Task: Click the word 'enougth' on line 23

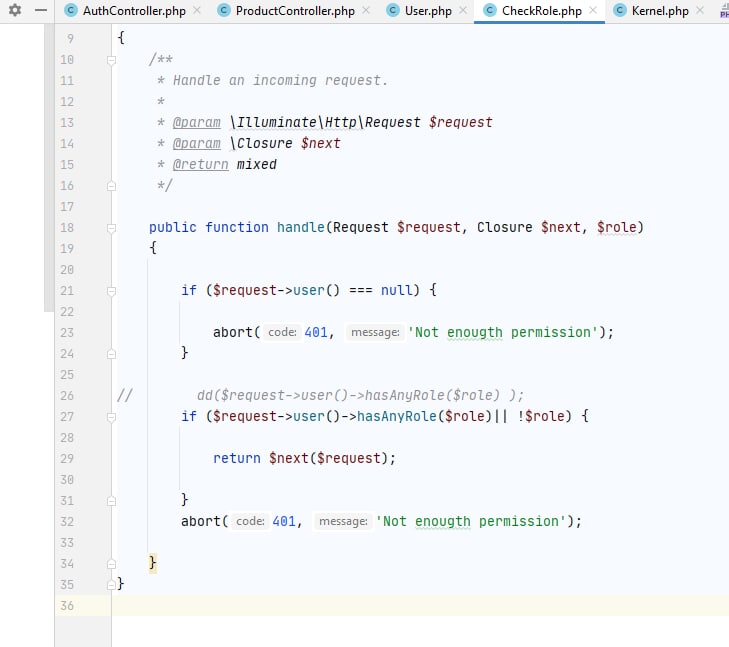Action: click(x=475, y=333)
